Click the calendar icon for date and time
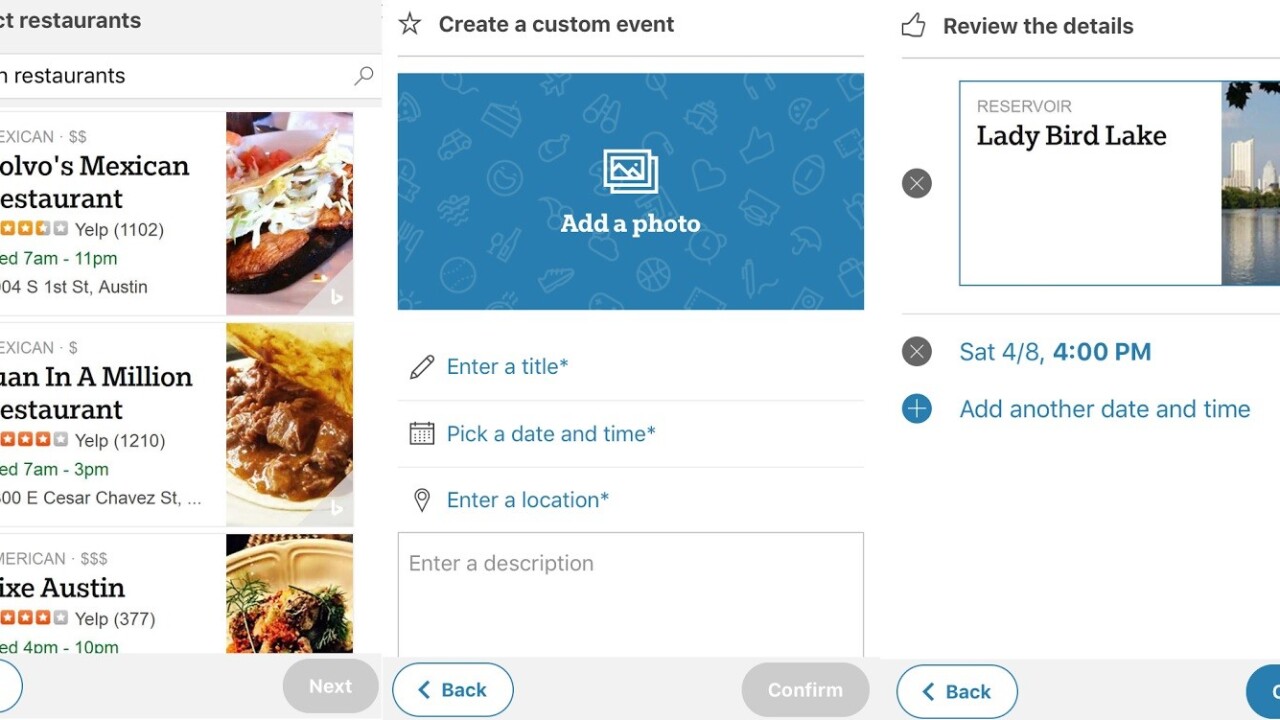This screenshot has height=720, width=1280. (422, 434)
